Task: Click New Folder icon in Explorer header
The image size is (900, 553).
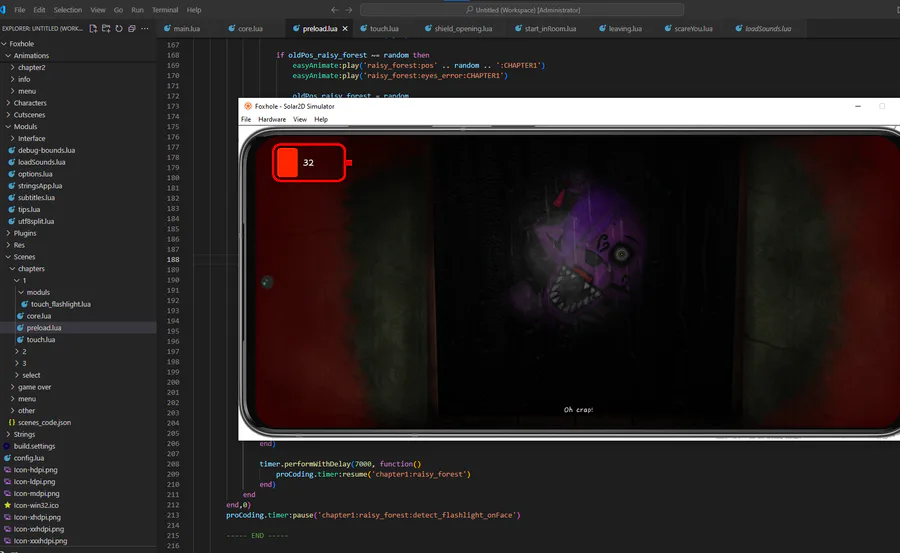Action: (x=106, y=28)
